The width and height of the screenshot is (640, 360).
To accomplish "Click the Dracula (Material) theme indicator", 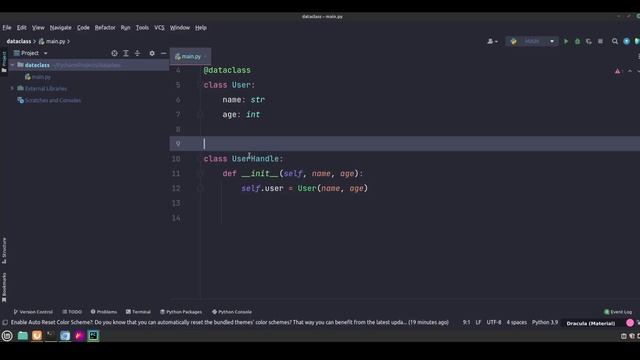I will pos(591,323).
